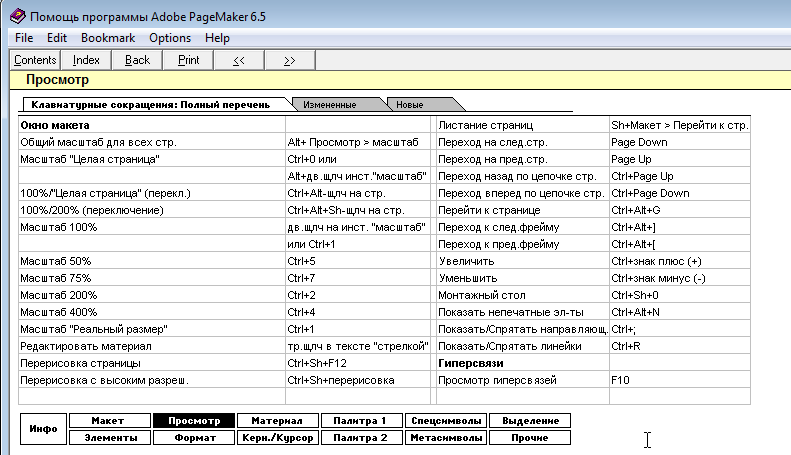Browse to next topic with >> button

[290, 60]
